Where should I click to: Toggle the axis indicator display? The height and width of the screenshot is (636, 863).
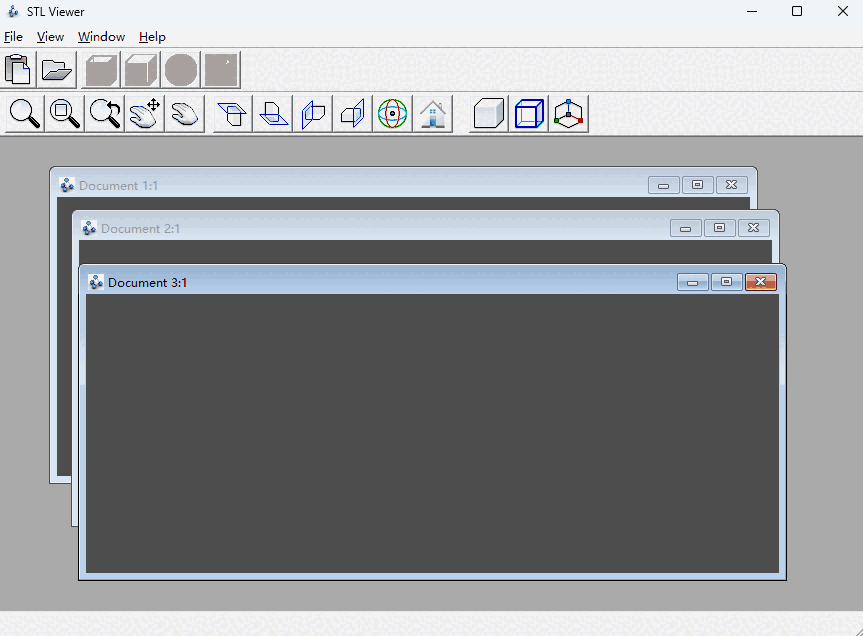tap(568, 113)
